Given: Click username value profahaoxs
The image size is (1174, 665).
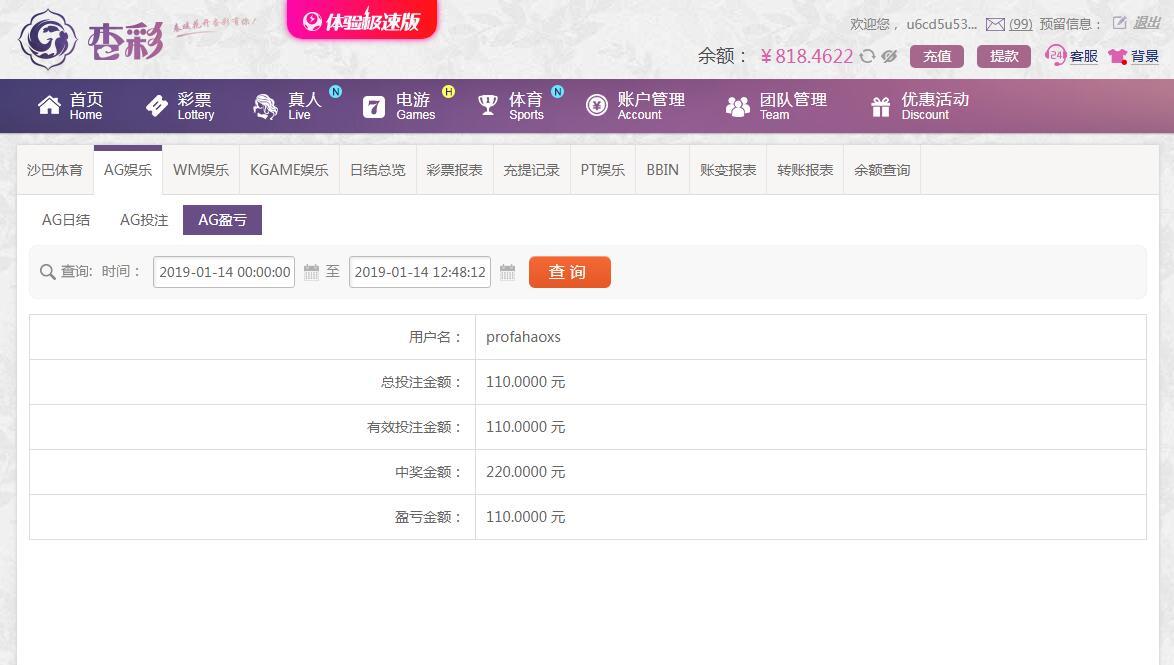Looking at the screenshot, I should coord(523,337).
